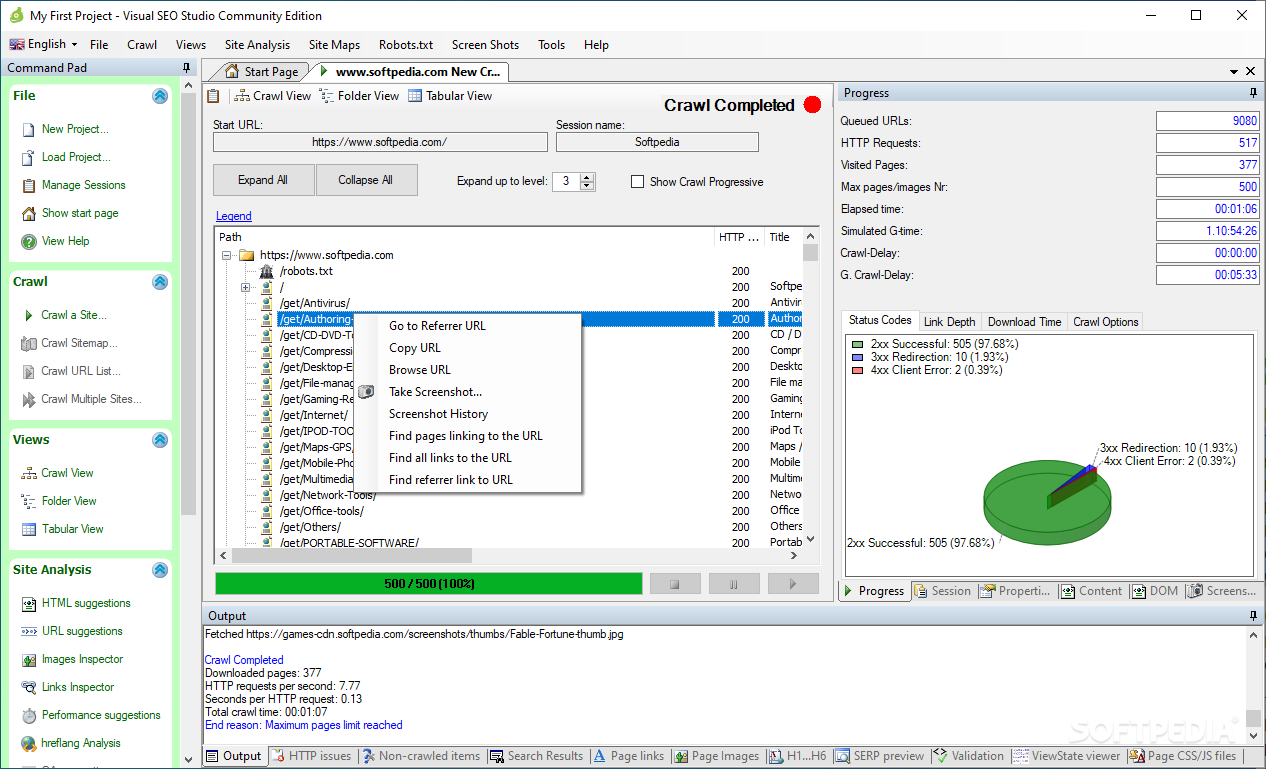Viewport: 1266px width, 769px height.
Task: Click the Crawl URL List icon
Action: pyautogui.click(x=28, y=371)
